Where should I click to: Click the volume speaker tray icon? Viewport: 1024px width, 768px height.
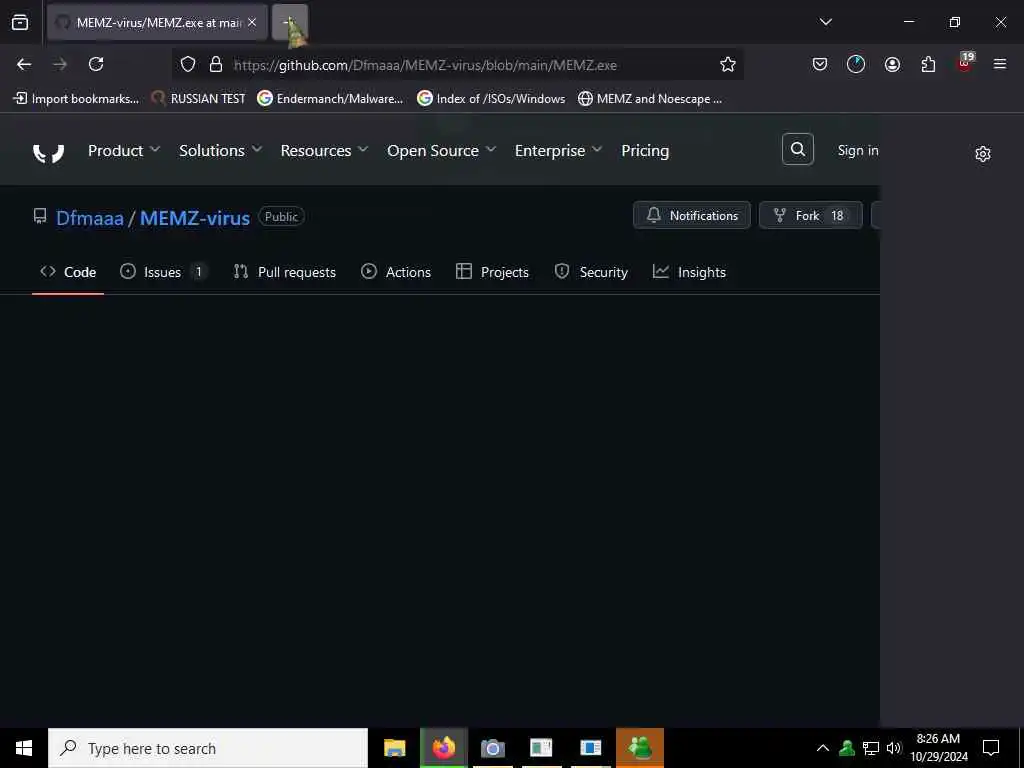(x=893, y=748)
